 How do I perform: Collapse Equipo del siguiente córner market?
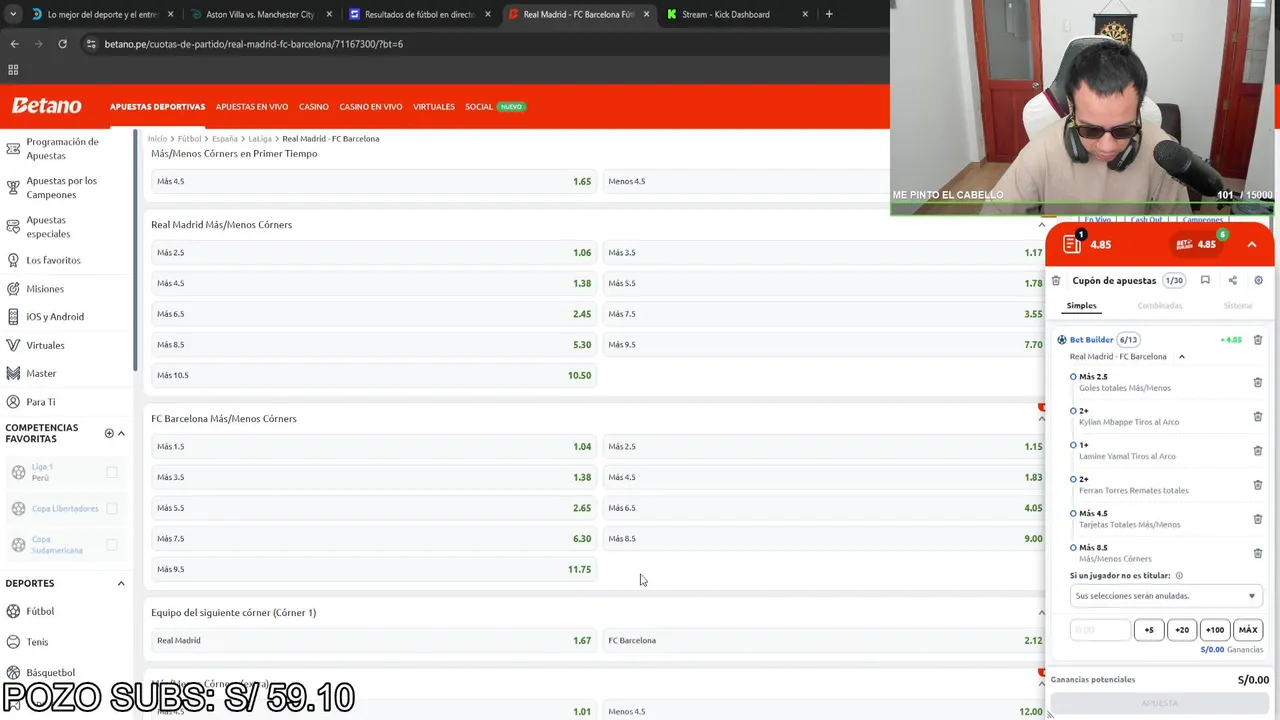point(1041,613)
